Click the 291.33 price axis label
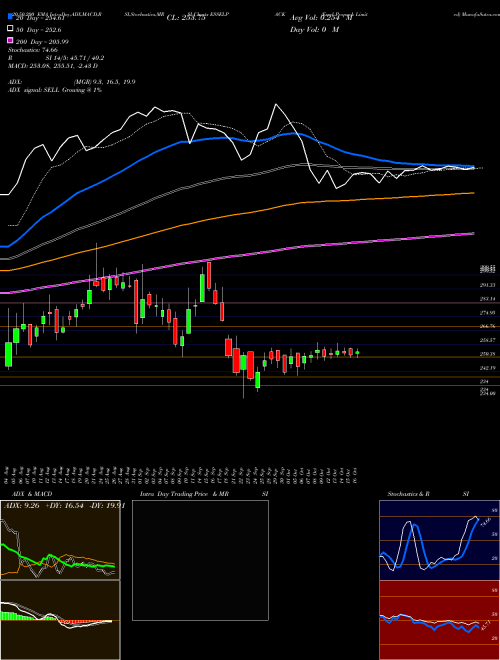500x660 pixels. coord(487,285)
